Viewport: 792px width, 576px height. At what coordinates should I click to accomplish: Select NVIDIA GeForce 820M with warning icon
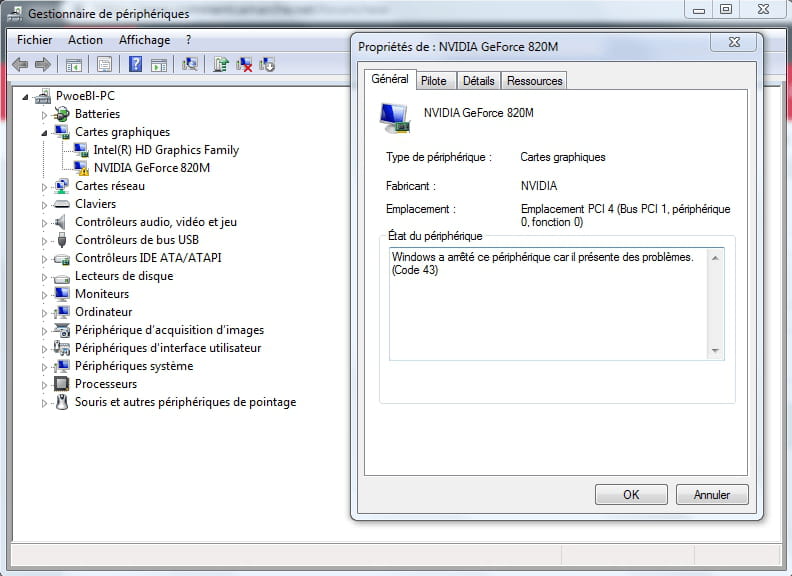tap(152, 168)
